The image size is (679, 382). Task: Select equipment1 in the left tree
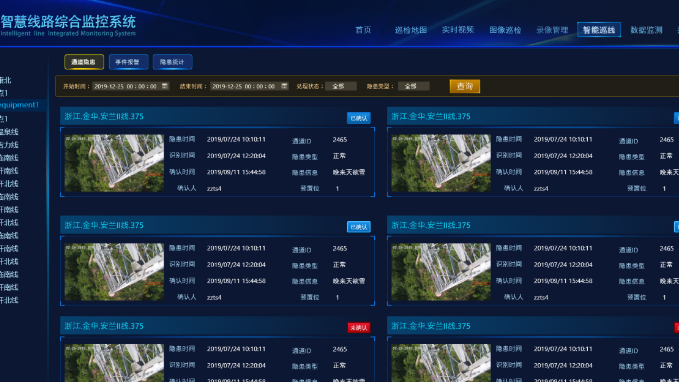(19, 105)
